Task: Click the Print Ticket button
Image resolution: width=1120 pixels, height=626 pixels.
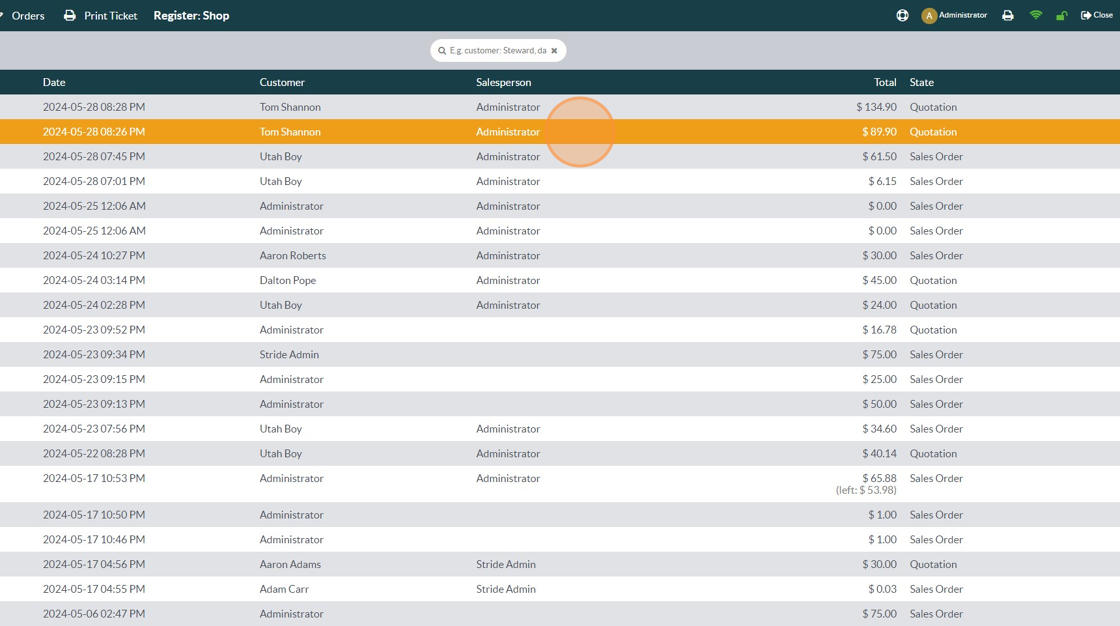Action: pos(101,15)
